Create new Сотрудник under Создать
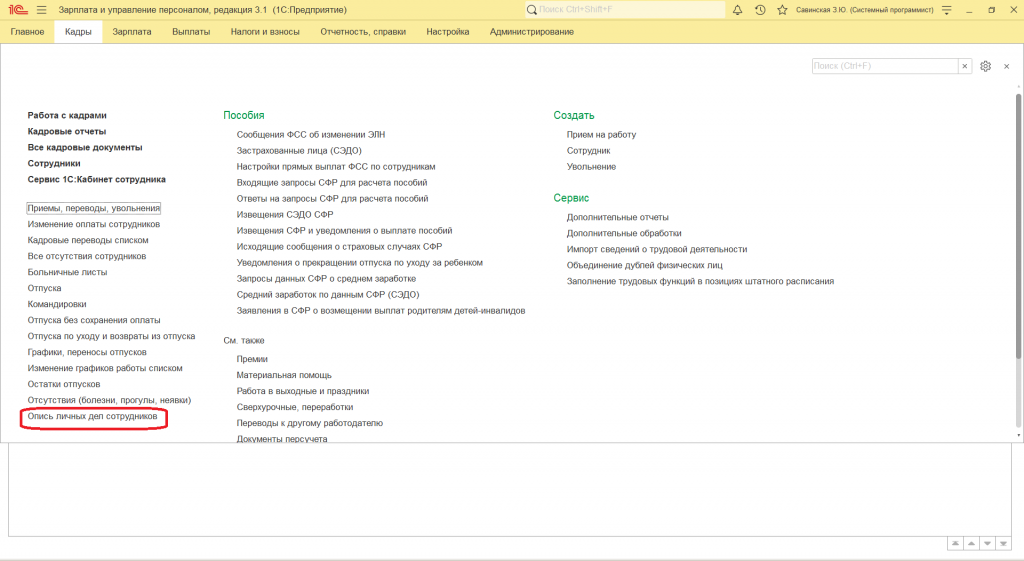Viewport: 1024px width, 561px height. pyautogui.click(x=588, y=150)
